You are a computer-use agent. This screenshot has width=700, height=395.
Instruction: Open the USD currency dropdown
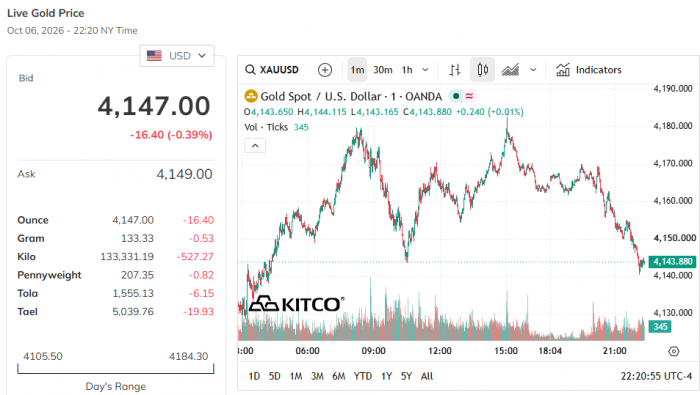[x=177, y=56]
